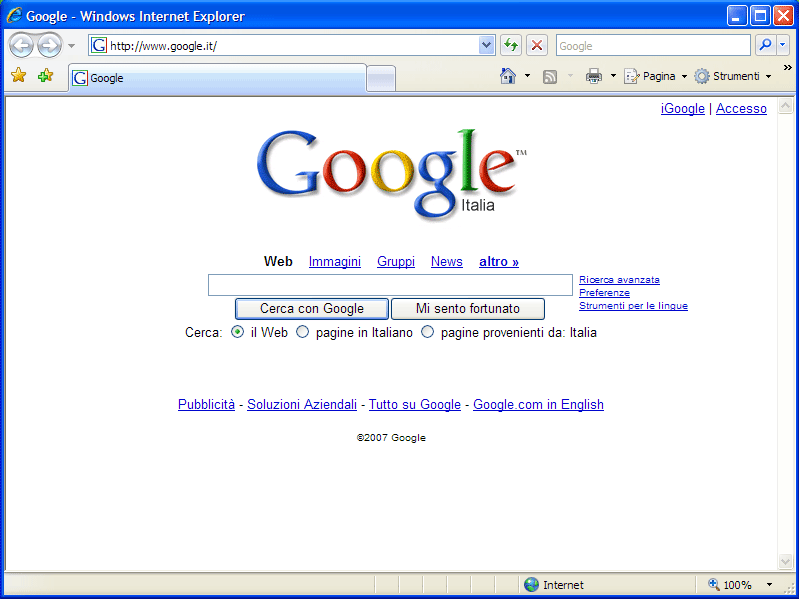Image resolution: width=799 pixels, height=599 pixels.
Task: Open a new blank tab
Action: [381, 79]
